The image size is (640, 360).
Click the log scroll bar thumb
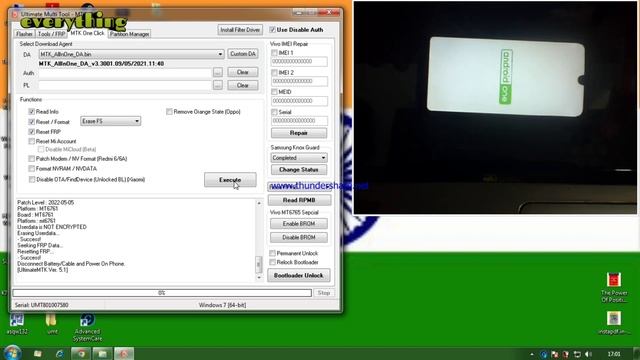pos(259,264)
